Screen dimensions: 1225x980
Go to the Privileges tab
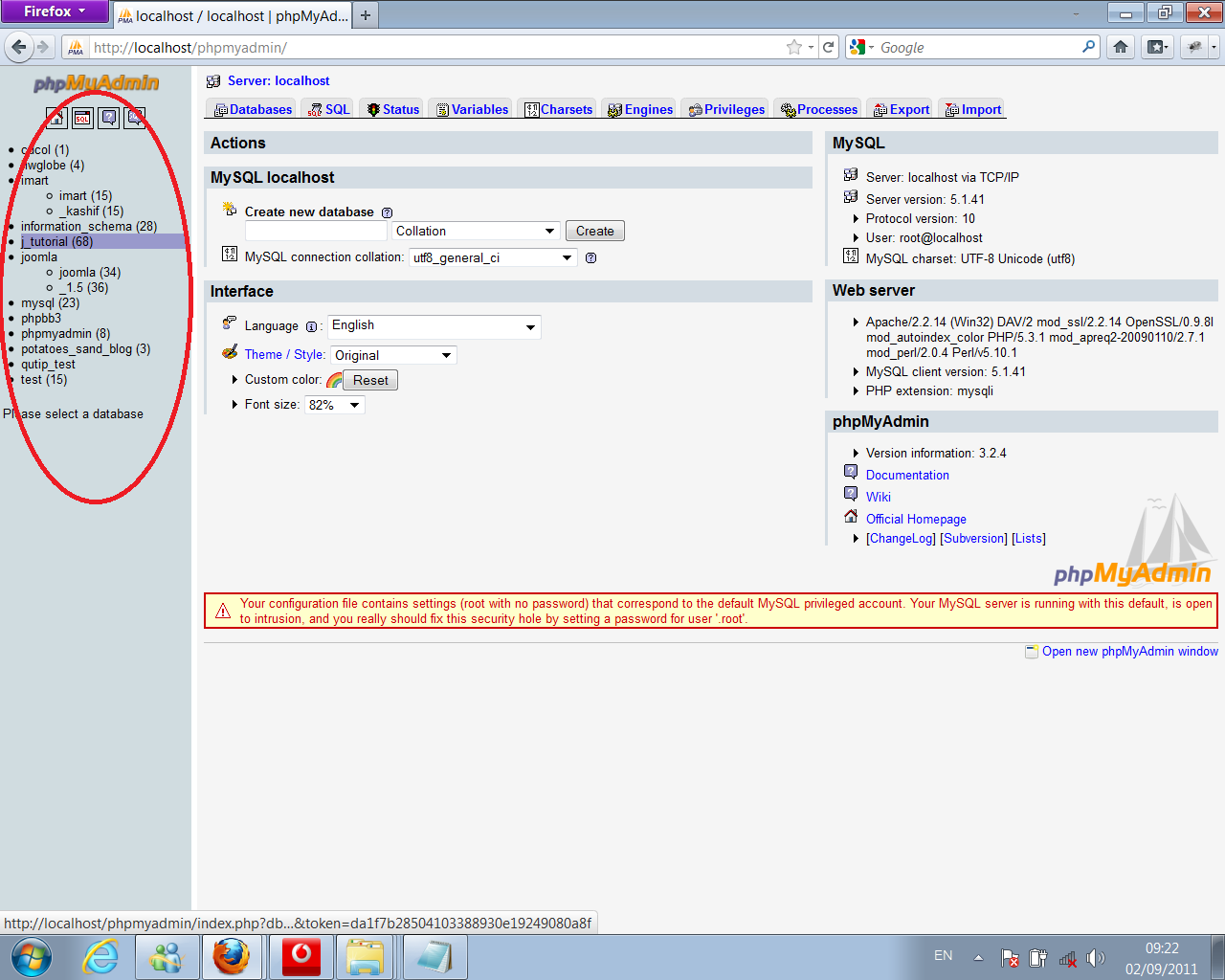coord(726,109)
